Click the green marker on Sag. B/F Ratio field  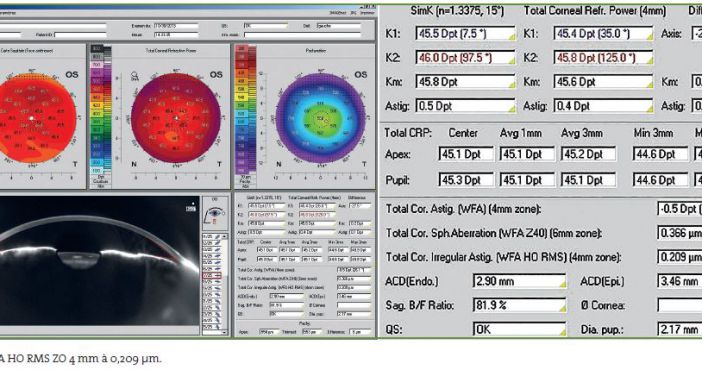pos(562,309)
